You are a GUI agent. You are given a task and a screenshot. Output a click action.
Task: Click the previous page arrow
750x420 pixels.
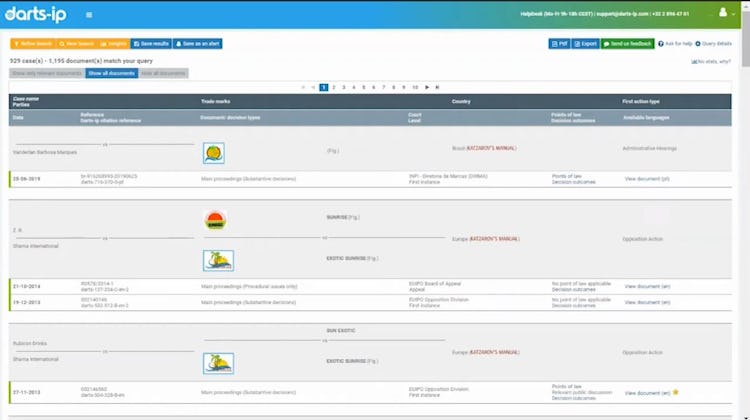click(313, 88)
